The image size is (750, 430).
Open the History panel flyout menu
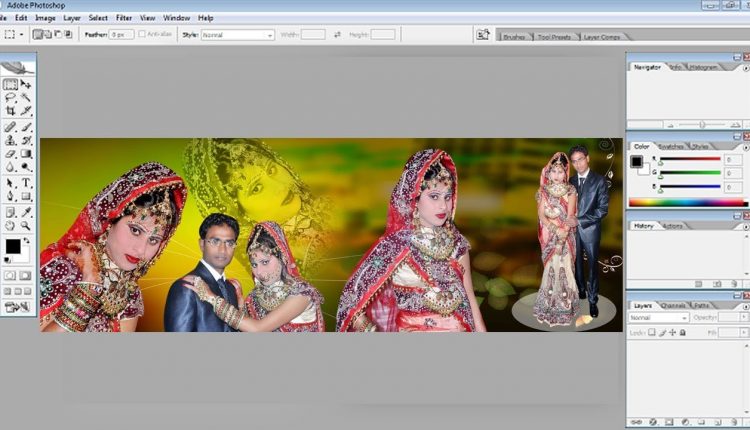coord(745,227)
